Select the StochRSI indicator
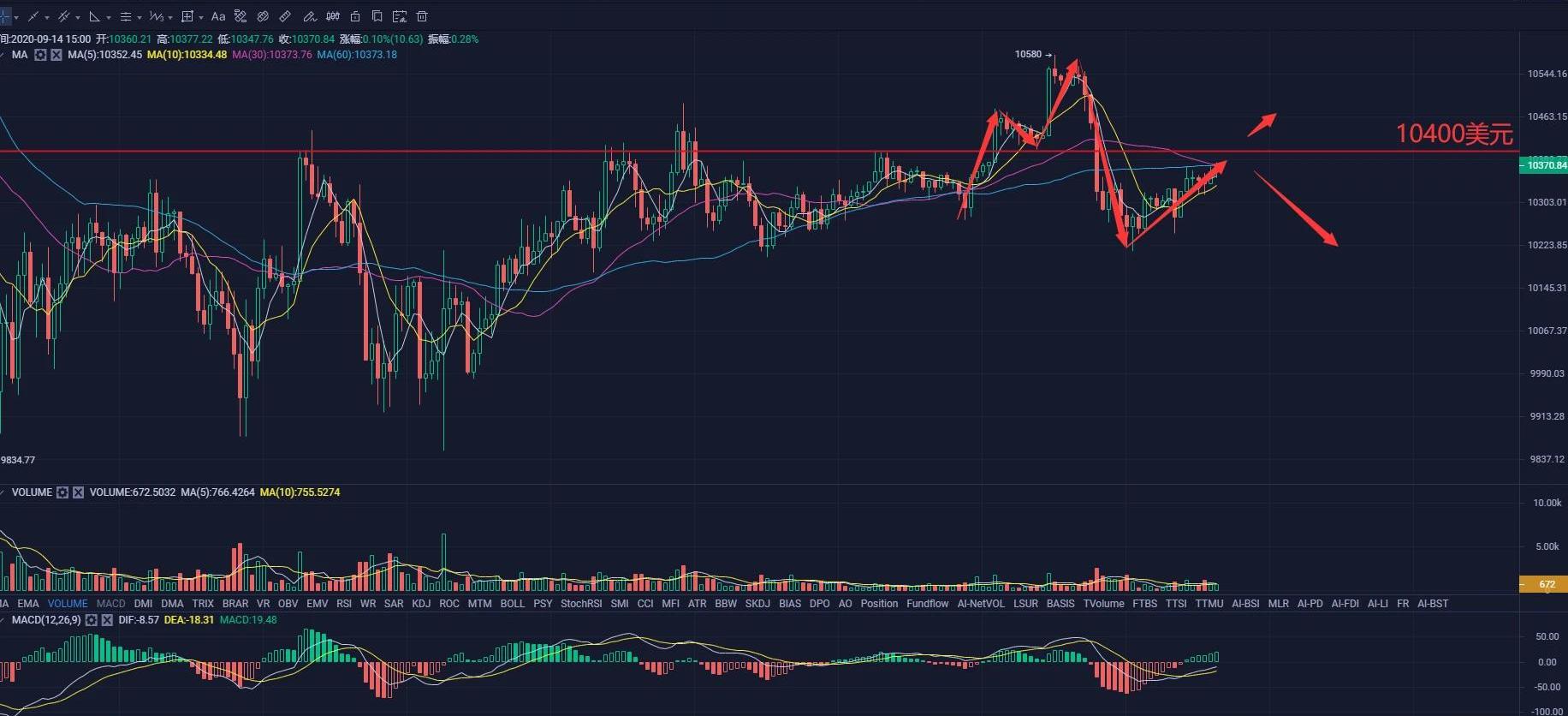The height and width of the screenshot is (716, 1568). (x=581, y=604)
